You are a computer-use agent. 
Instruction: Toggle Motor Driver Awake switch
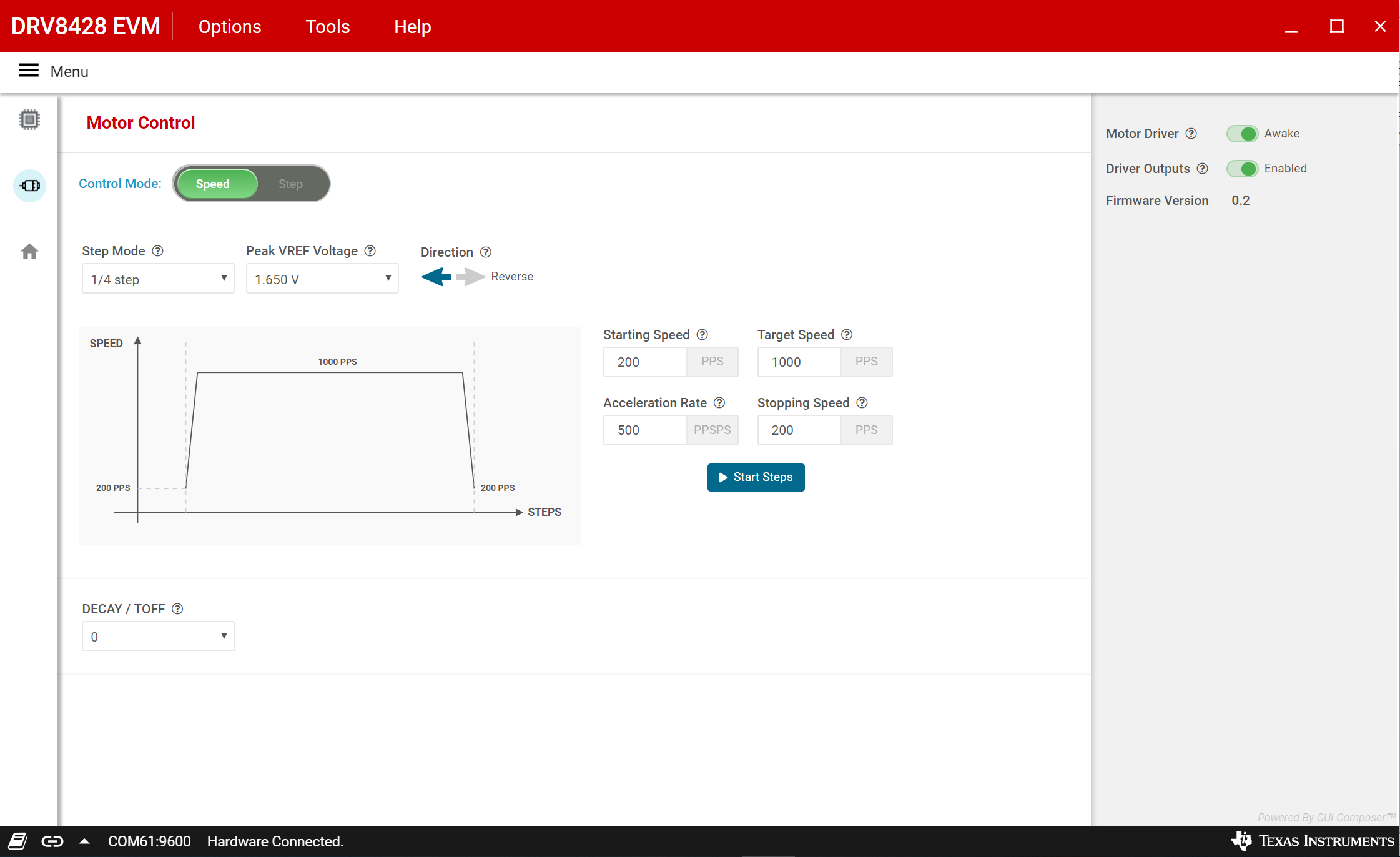click(1243, 133)
